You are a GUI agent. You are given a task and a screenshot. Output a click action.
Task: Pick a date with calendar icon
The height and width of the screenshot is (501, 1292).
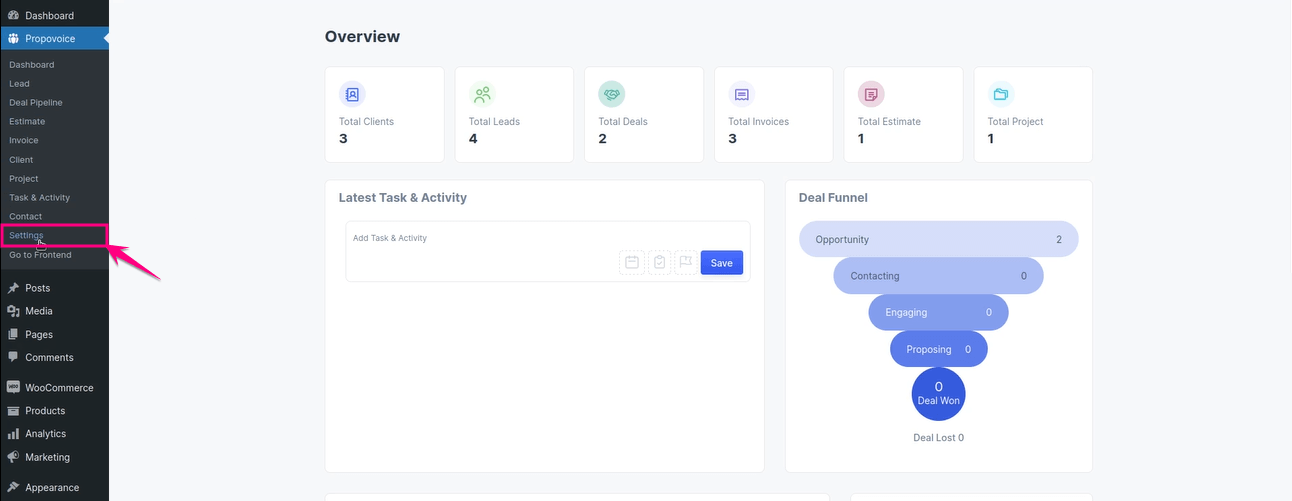632,263
